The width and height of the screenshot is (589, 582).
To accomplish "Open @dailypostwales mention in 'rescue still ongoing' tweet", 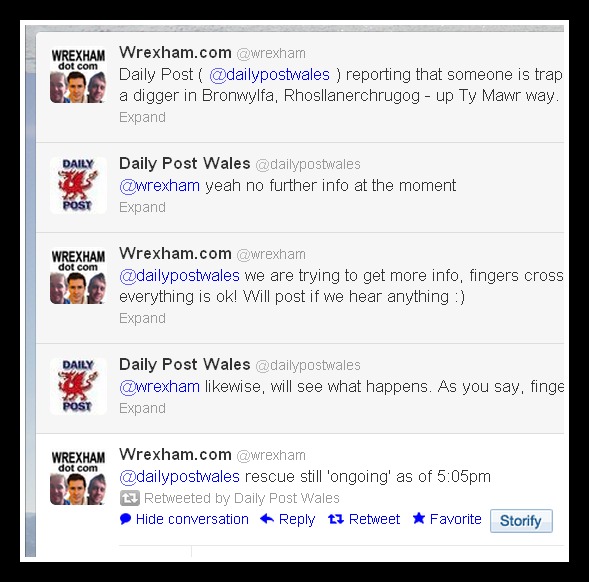I will 179,476.
